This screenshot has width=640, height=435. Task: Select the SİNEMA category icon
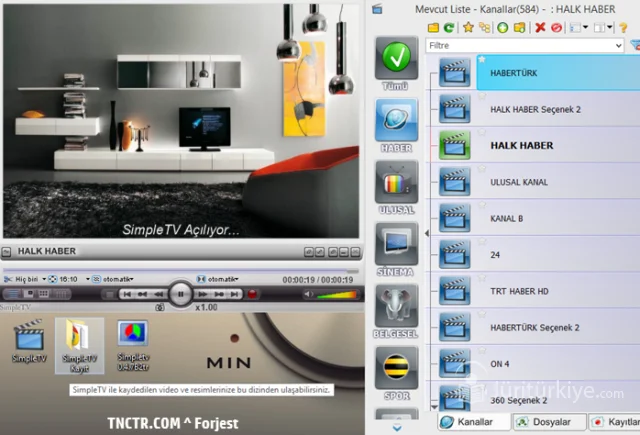pos(396,244)
